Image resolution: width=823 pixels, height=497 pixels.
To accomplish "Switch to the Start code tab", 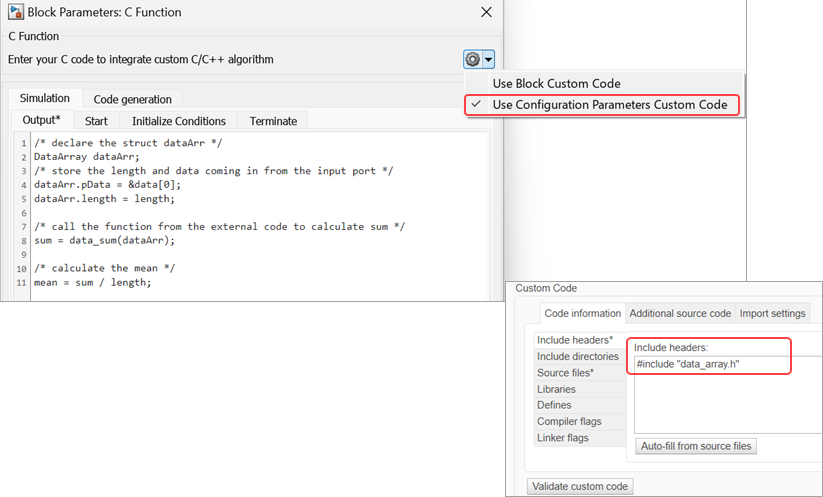I will tap(96, 121).
